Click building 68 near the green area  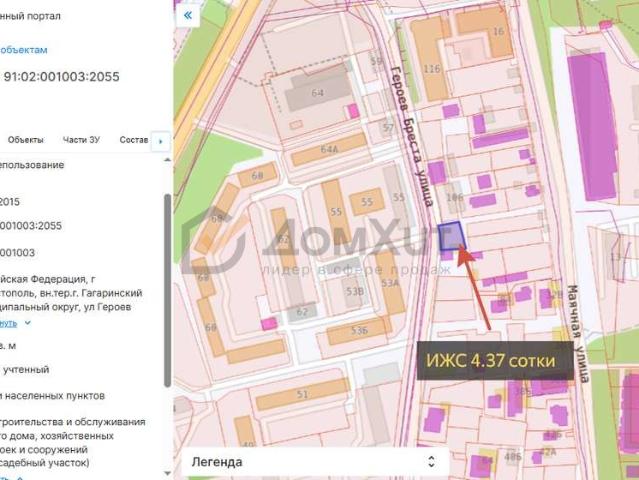click(x=258, y=176)
